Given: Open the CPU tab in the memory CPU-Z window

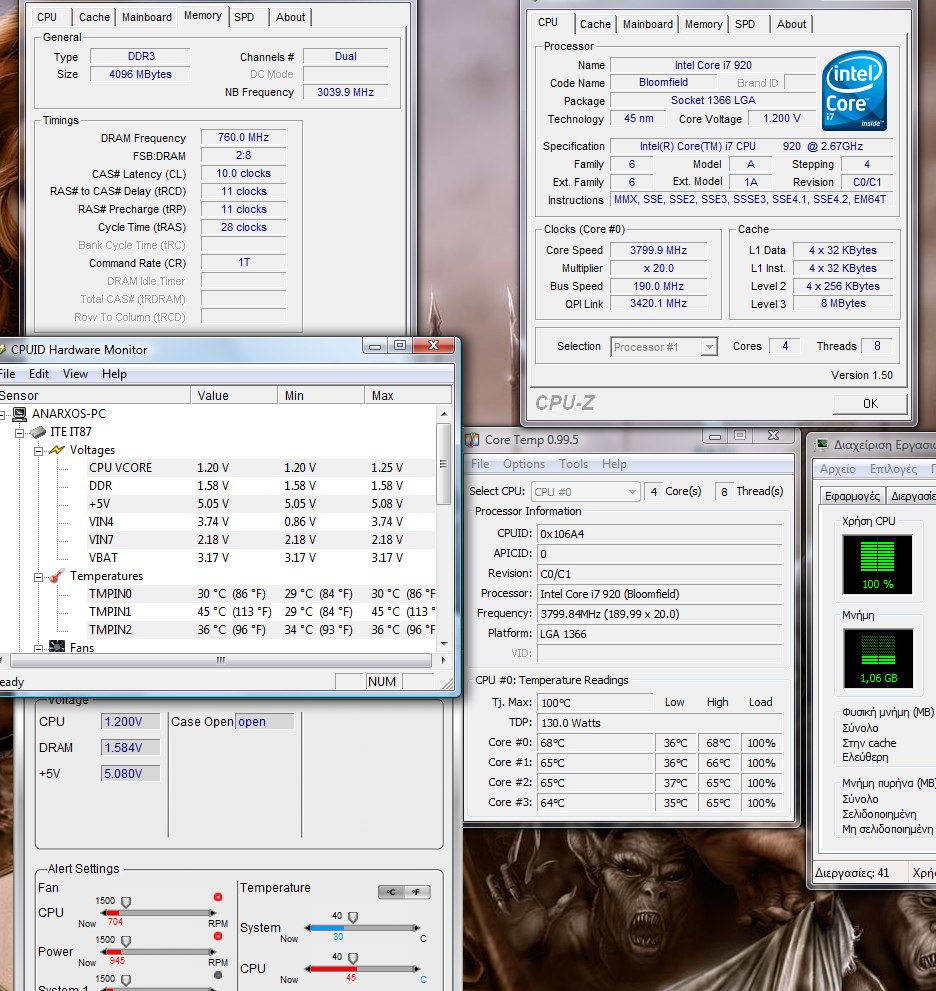Looking at the screenshot, I should (x=47, y=17).
